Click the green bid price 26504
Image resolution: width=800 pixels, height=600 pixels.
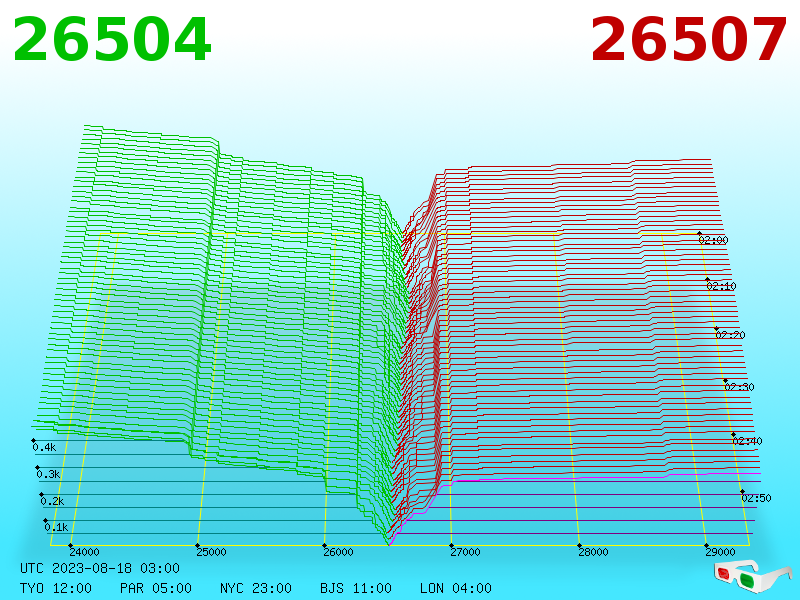(112, 39)
